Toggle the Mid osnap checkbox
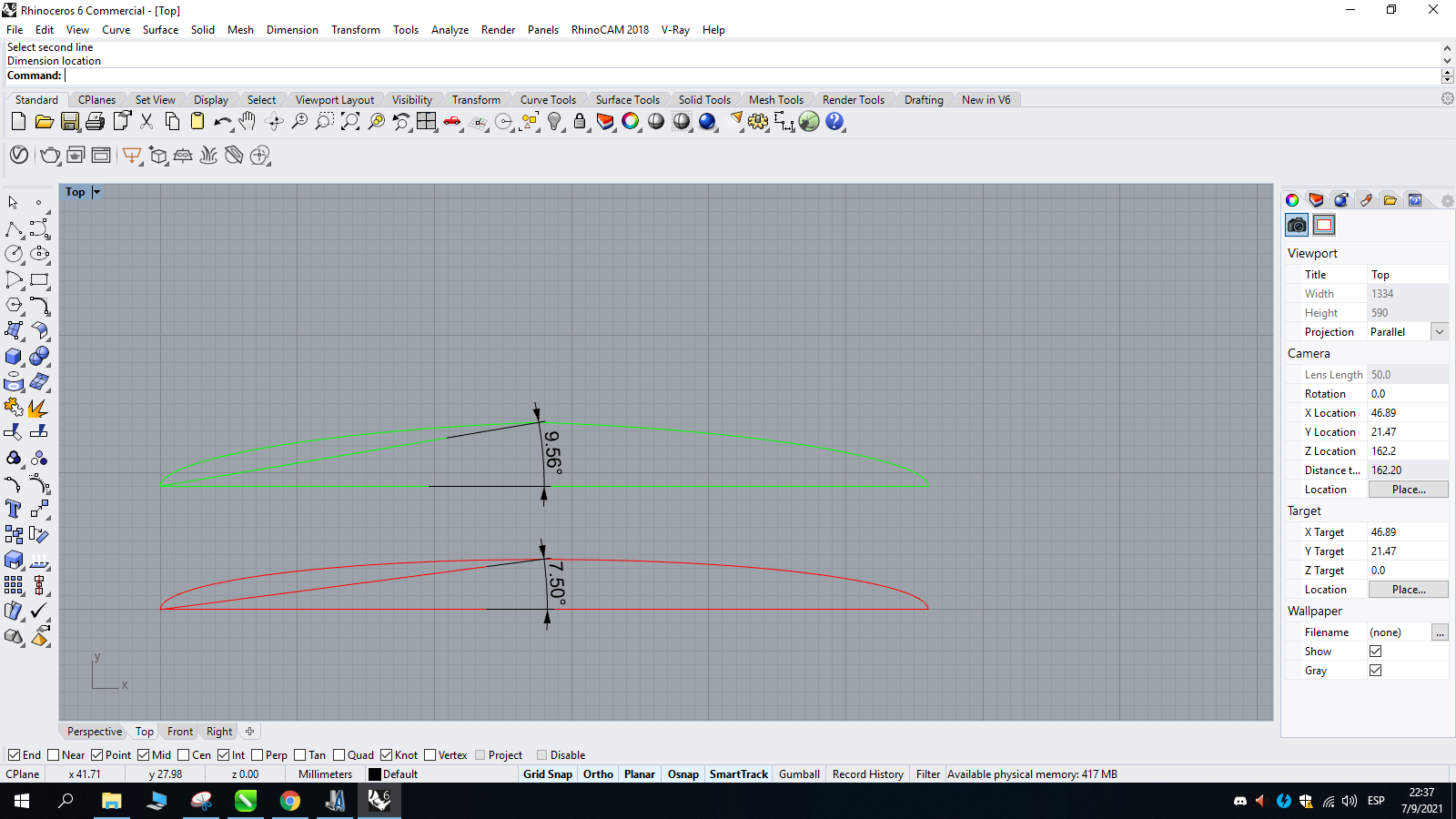Screen dimensions: 1456x819 tap(144, 755)
